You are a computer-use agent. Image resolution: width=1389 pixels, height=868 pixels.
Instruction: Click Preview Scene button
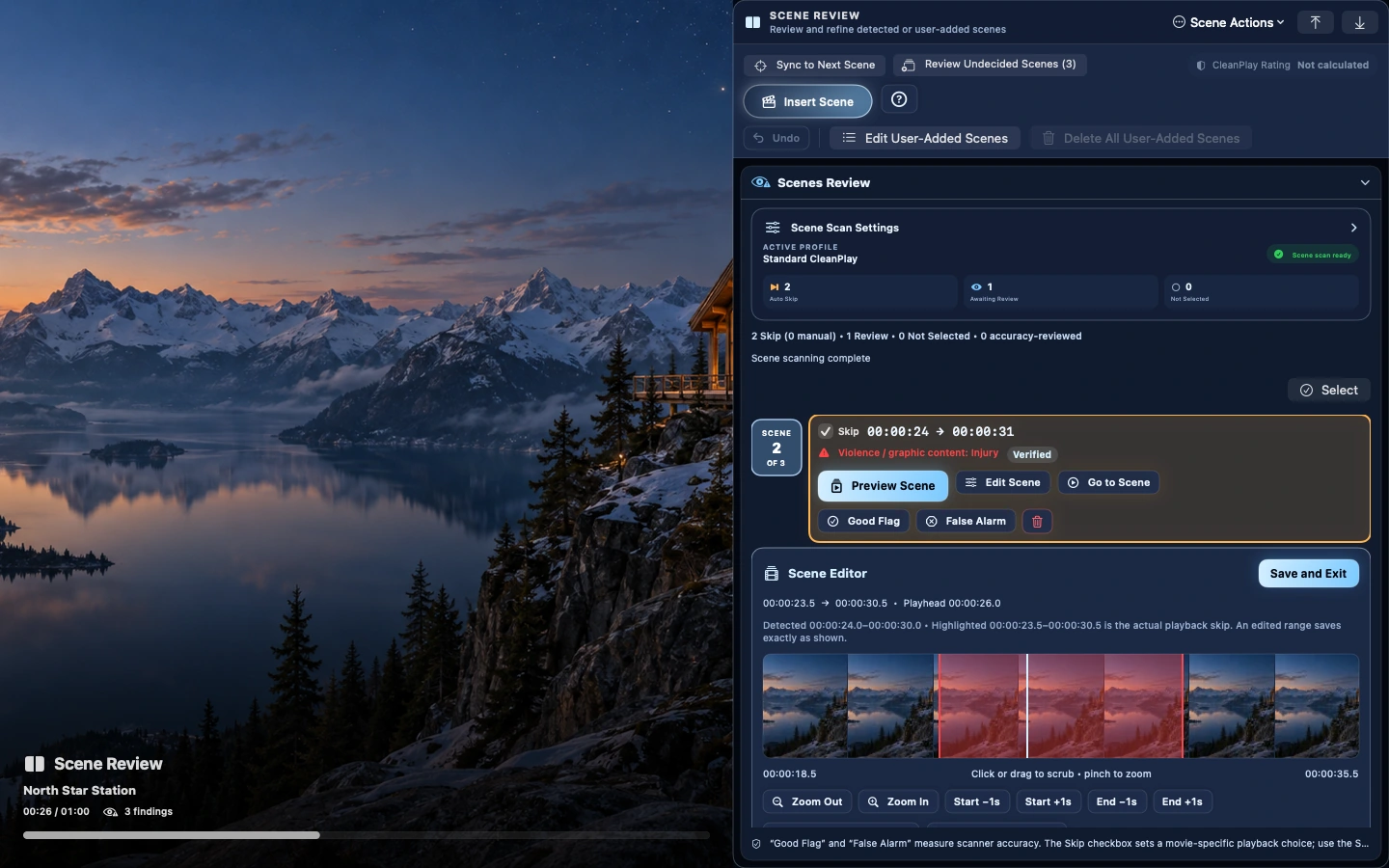pyautogui.click(x=883, y=486)
